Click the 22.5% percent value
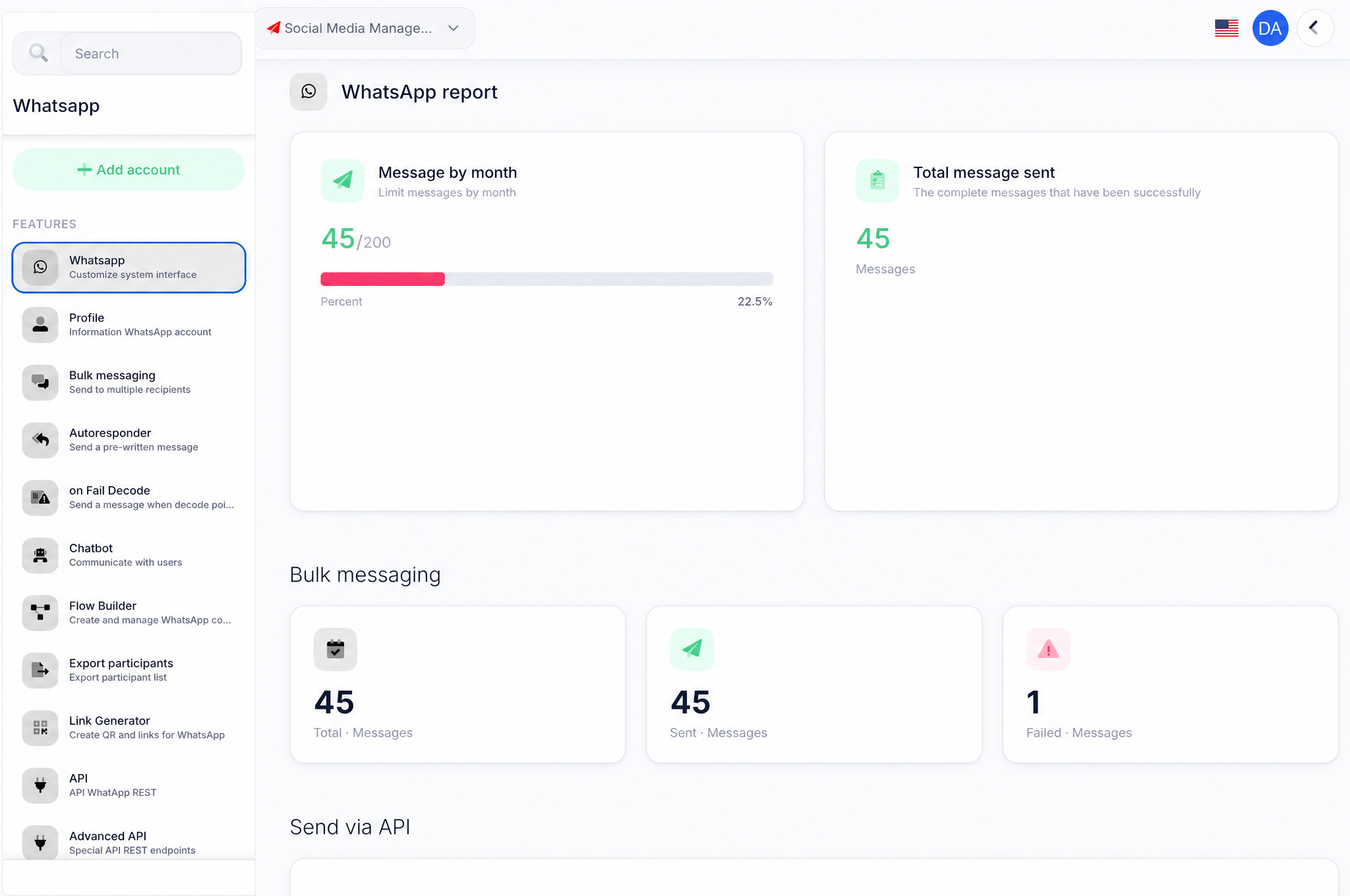Viewport: 1350px width, 896px height. tap(755, 301)
